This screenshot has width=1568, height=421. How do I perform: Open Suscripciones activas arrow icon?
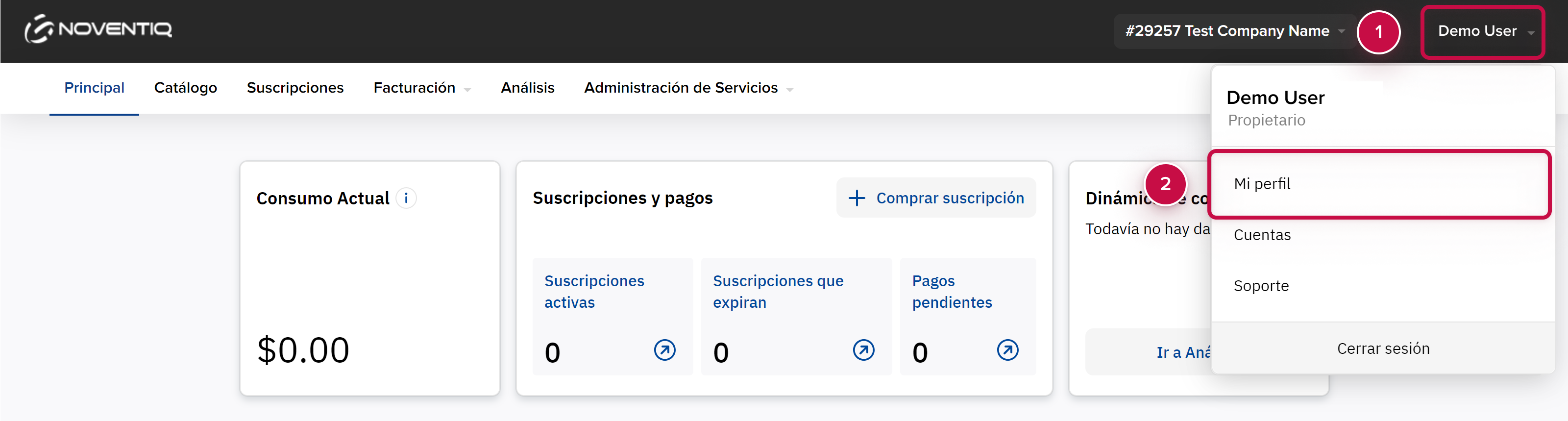(664, 350)
